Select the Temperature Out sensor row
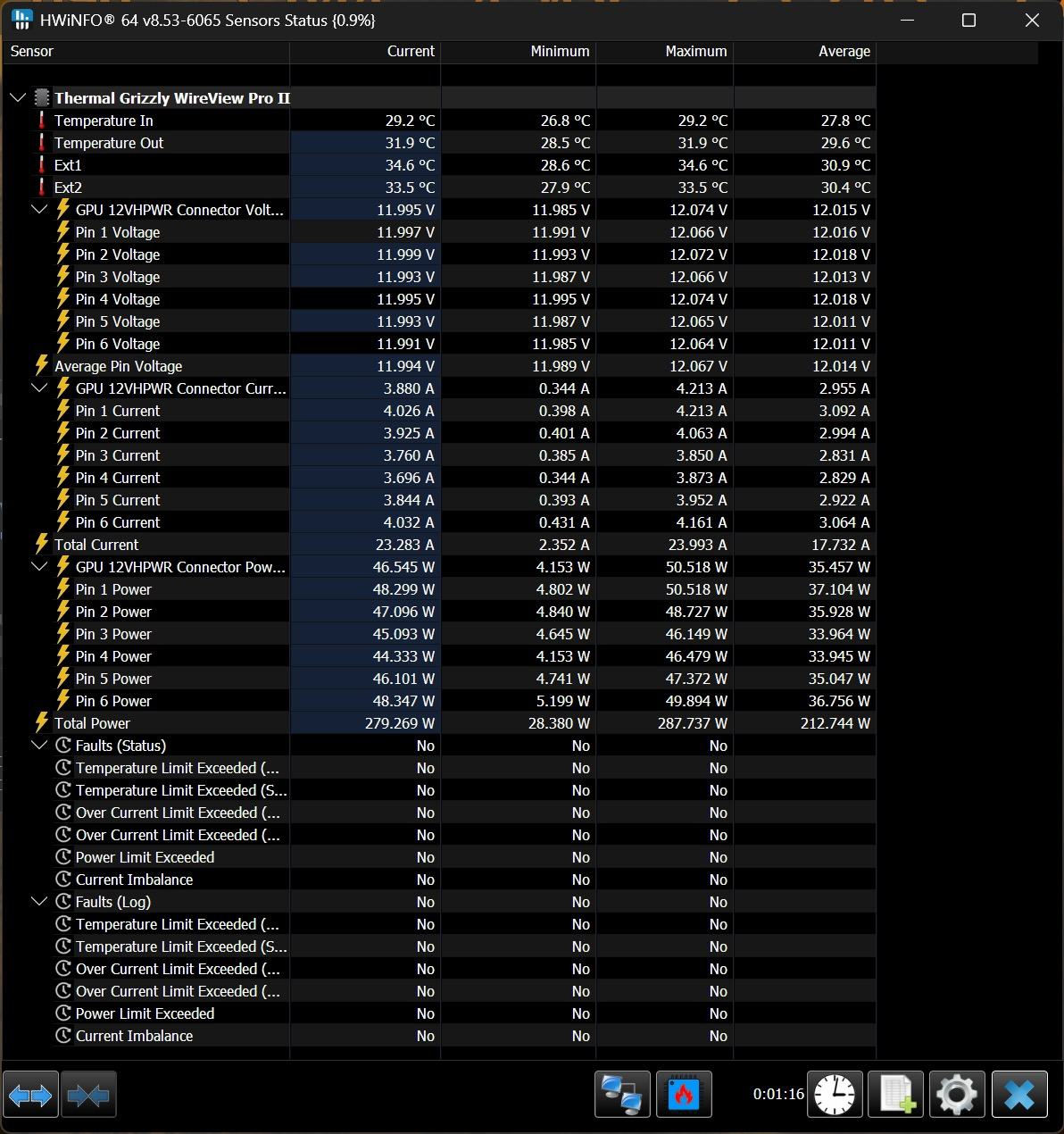 pos(439,143)
